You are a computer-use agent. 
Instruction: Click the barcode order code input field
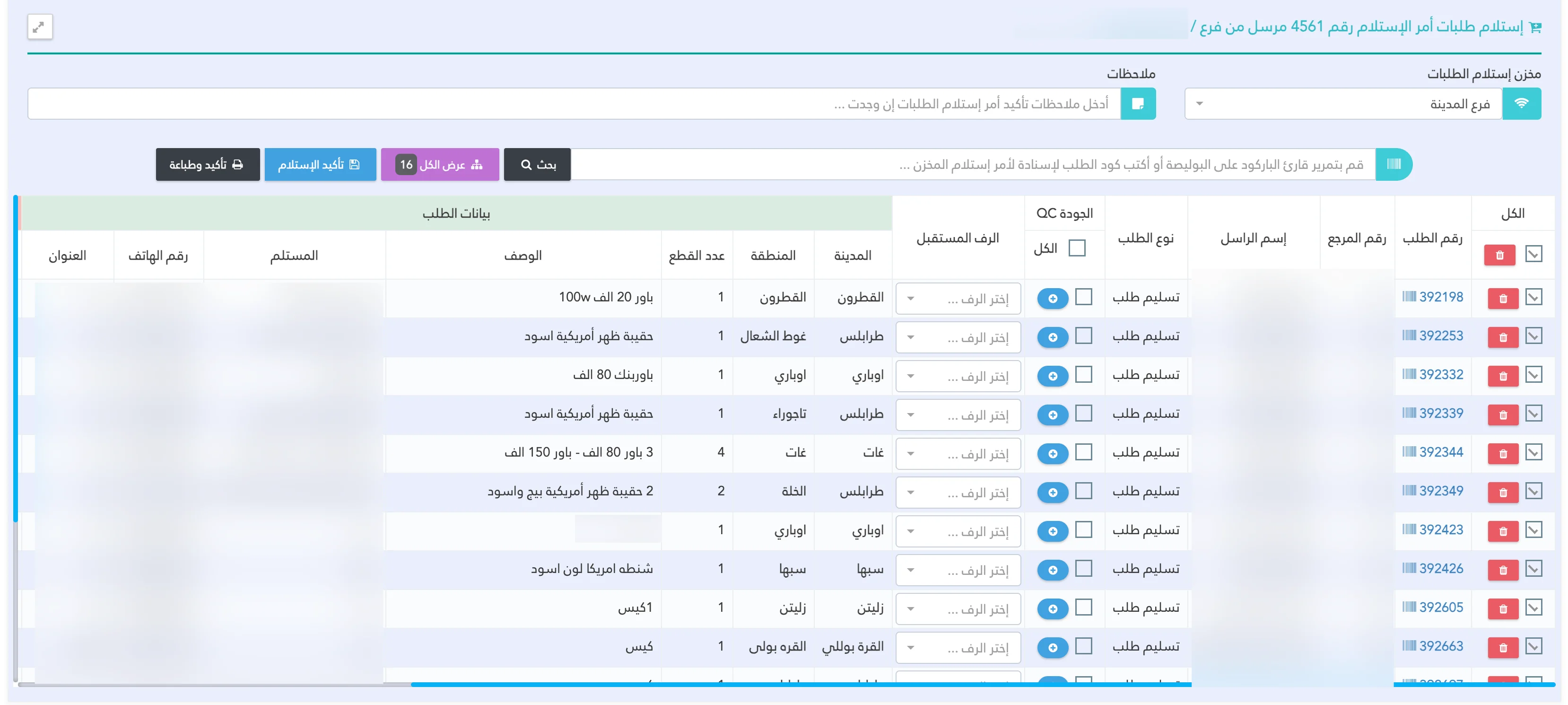coord(973,165)
